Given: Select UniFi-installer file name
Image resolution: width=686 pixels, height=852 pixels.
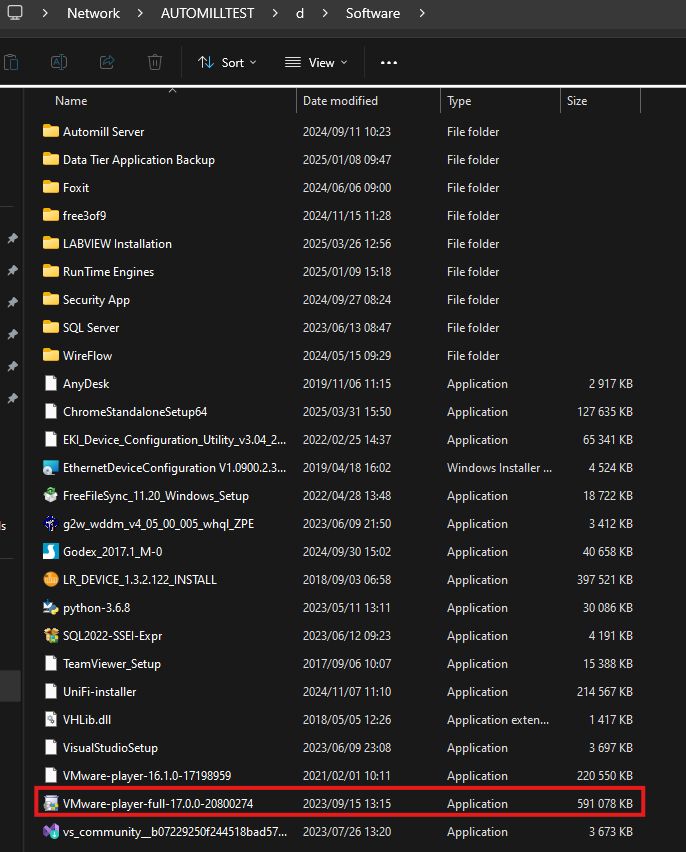Looking at the screenshot, I should coord(99,692).
